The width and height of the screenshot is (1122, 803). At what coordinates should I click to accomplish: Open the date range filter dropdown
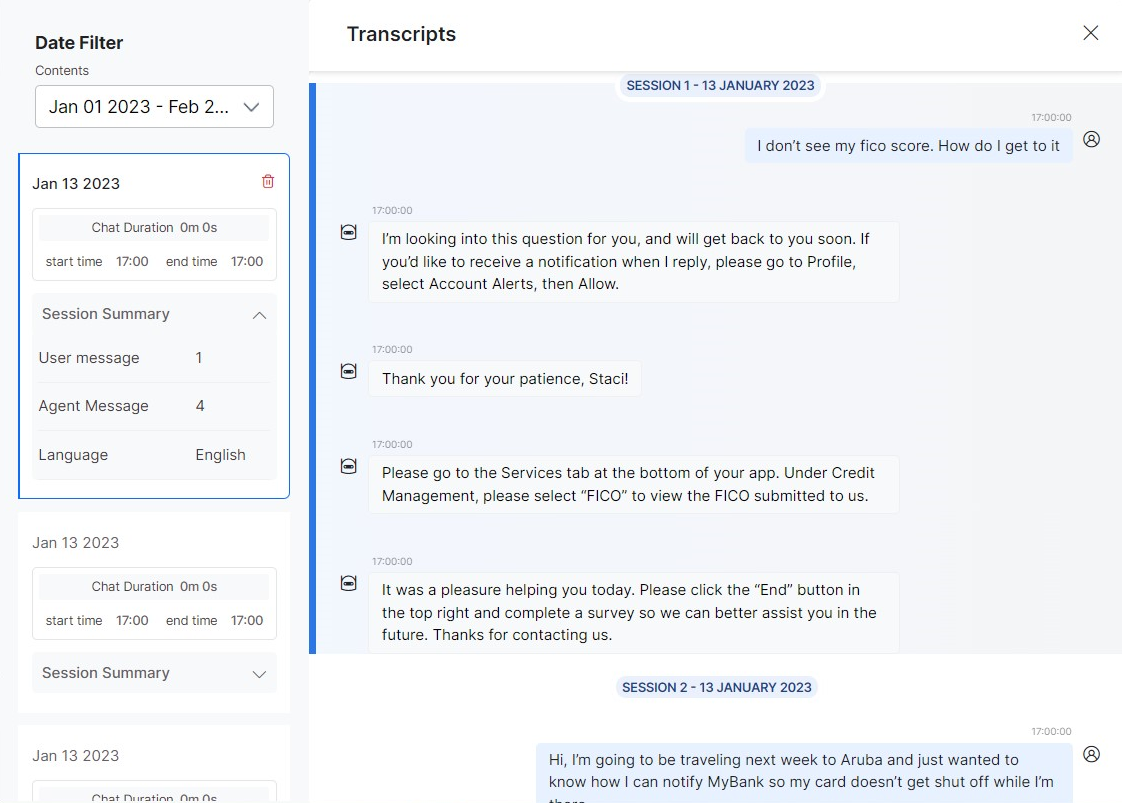pos(154,107)
